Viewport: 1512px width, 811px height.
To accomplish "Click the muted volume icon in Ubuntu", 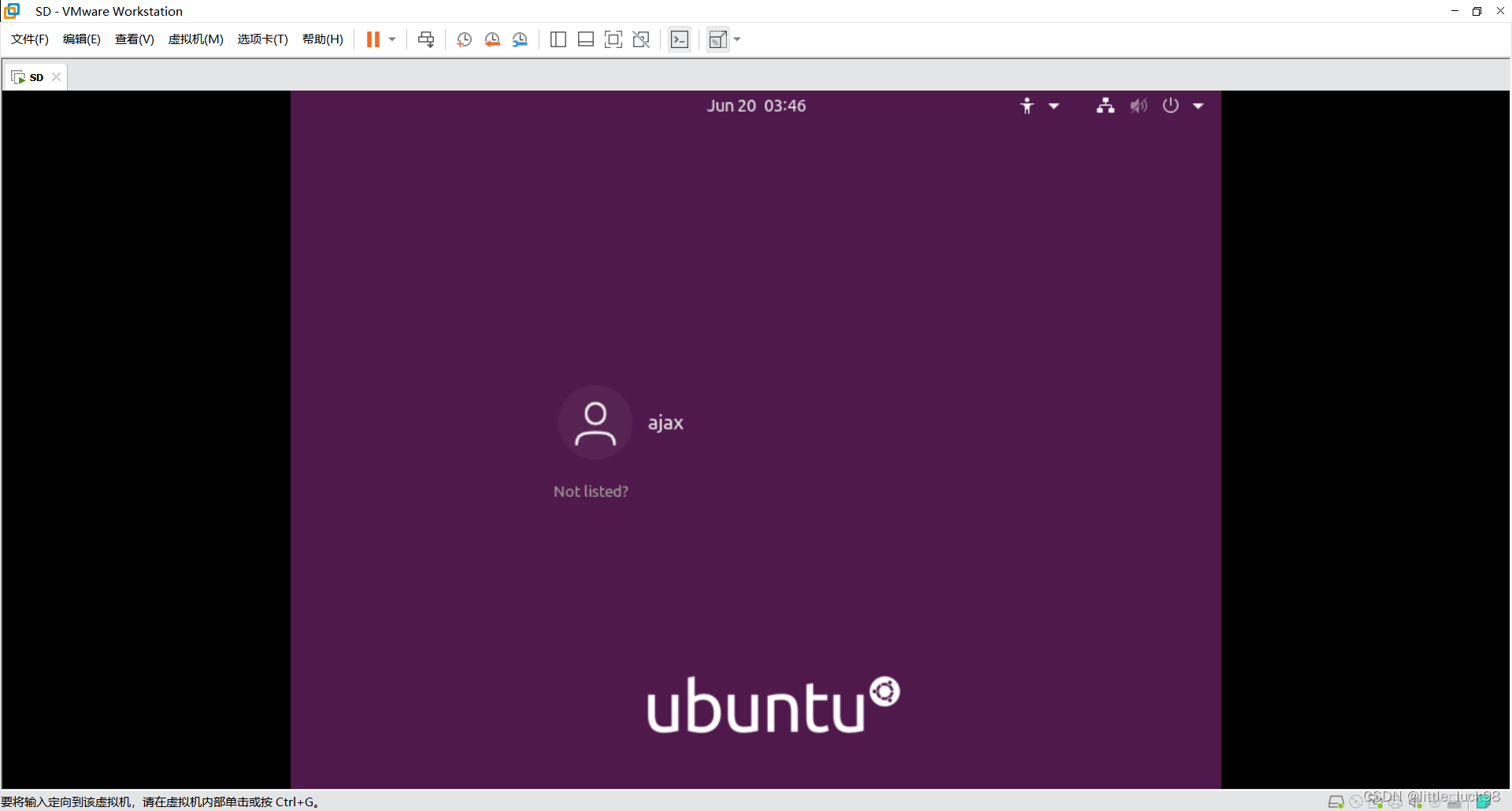I will (1139, 106).
